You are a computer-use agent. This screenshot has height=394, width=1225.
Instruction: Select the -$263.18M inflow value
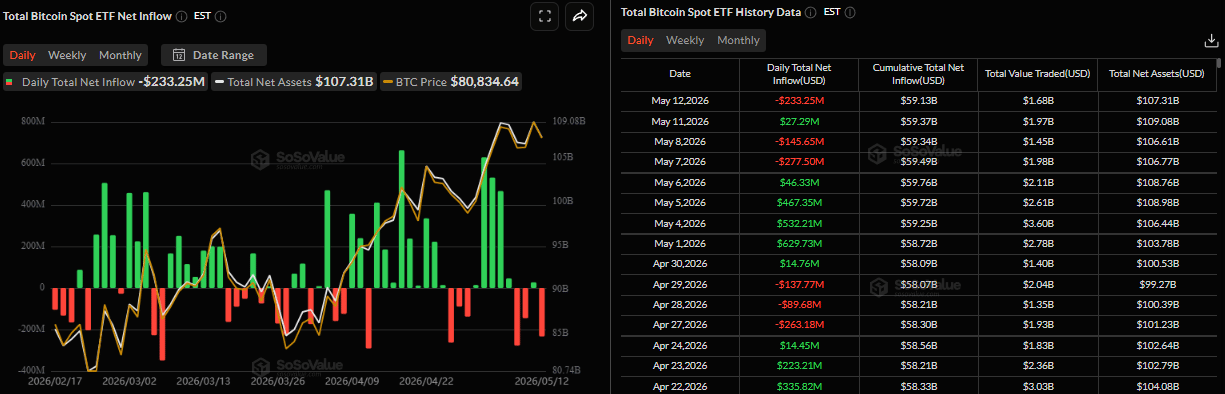(x=798, y=326)
